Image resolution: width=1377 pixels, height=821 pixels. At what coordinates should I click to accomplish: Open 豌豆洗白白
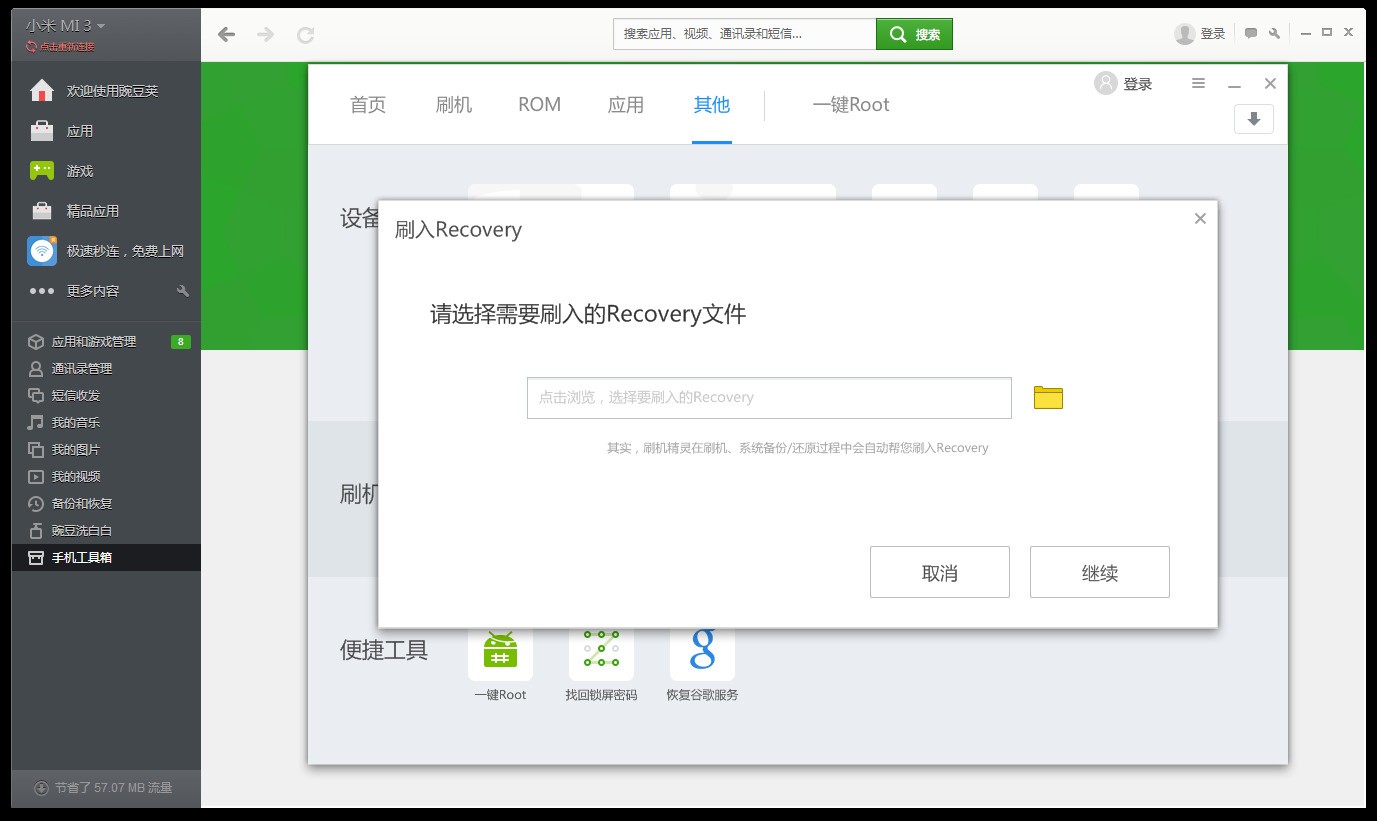pyautogui.click(x=106, y=531)
